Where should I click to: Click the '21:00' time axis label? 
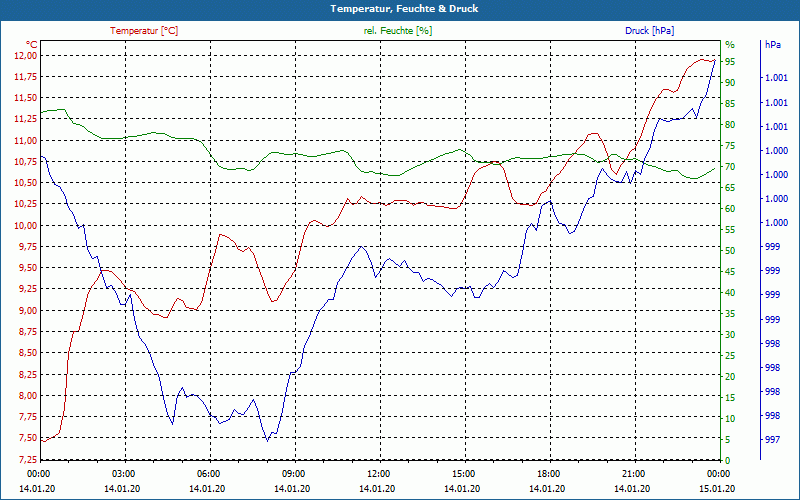pyautogui.click(x=633, y=474)
